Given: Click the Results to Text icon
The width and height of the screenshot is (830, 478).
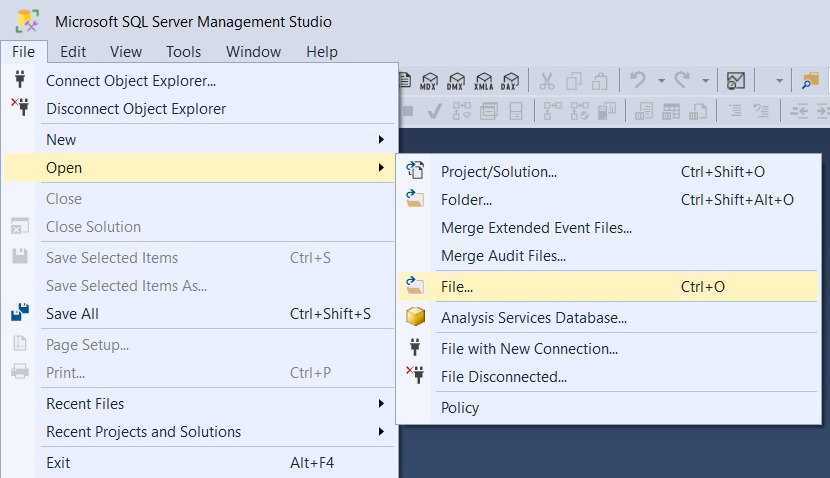Looking at the screenshot, I should click(644, 111).
